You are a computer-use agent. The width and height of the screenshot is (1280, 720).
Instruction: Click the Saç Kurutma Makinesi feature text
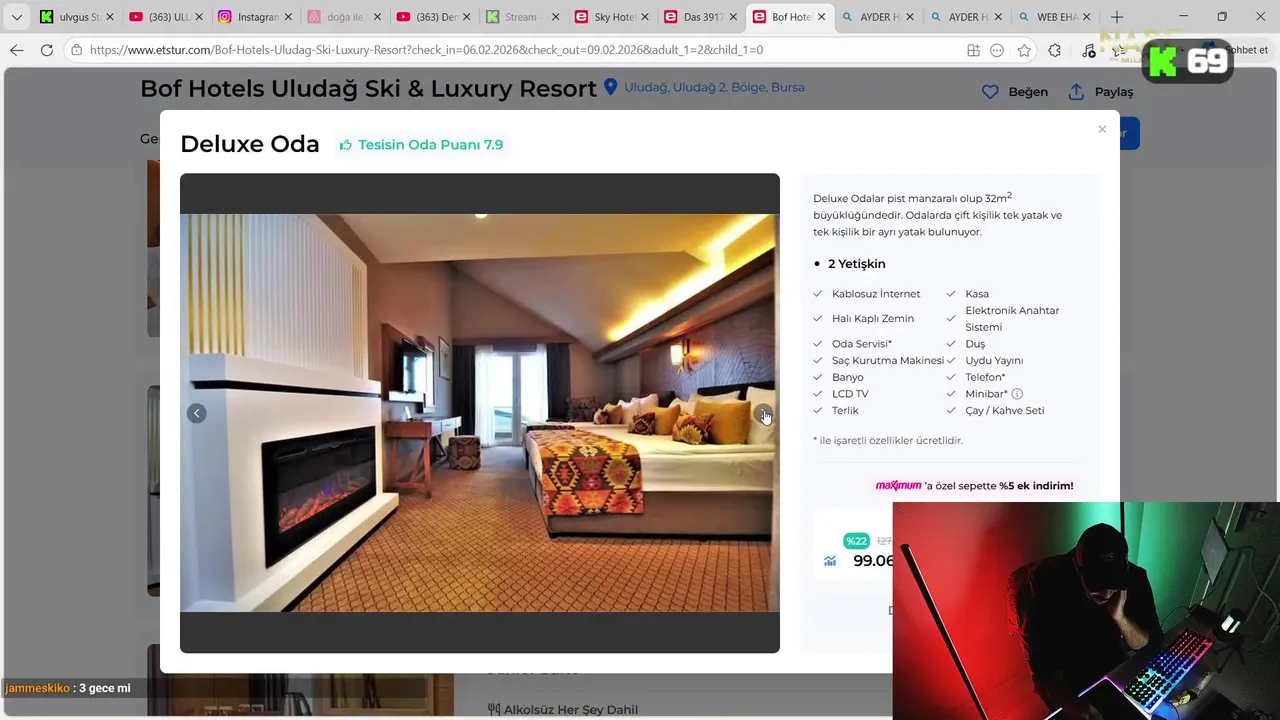point(888,360)
